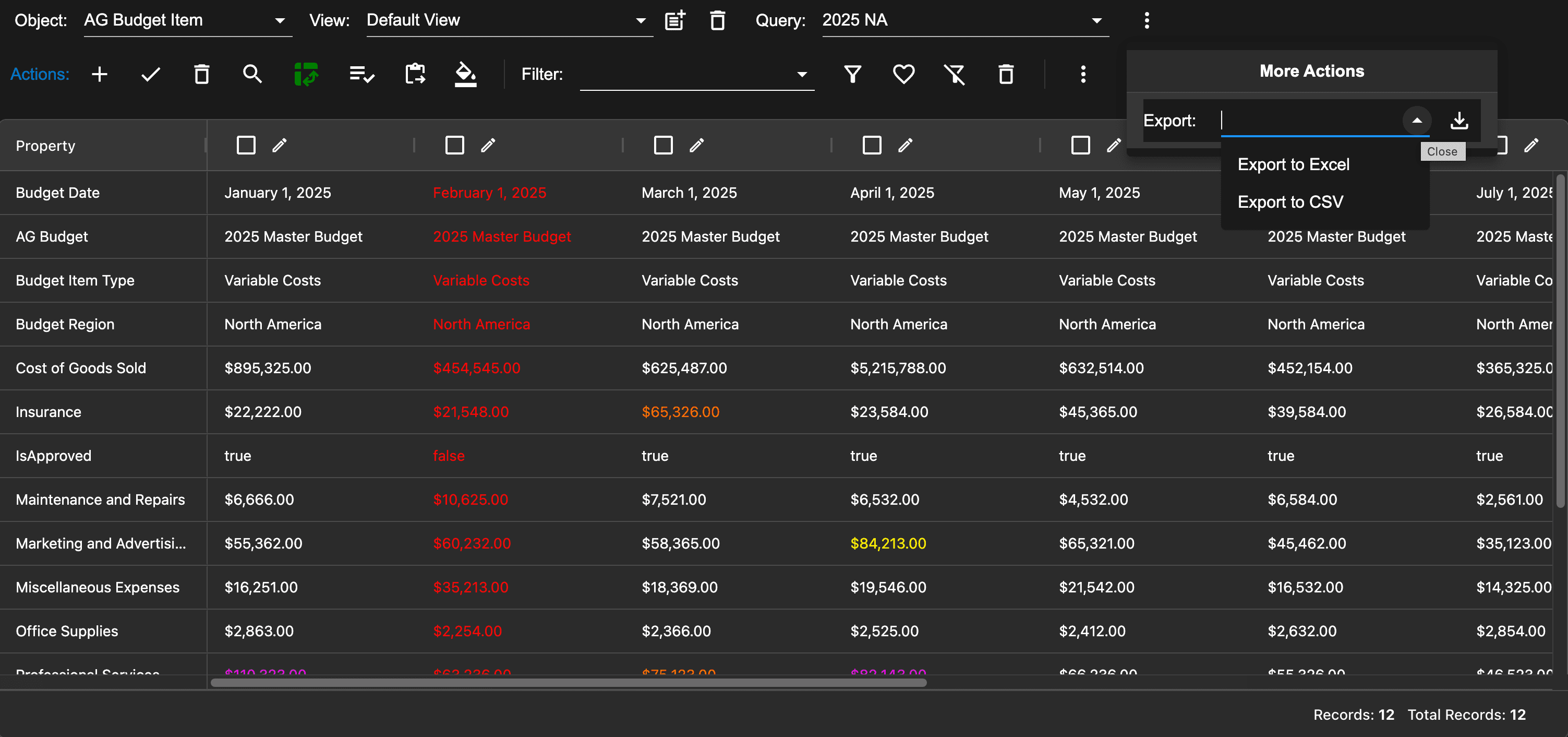Screen dimensions: 1568x737
Task: Click the fill color bucket icon
Action: click(x=466, y=74)
